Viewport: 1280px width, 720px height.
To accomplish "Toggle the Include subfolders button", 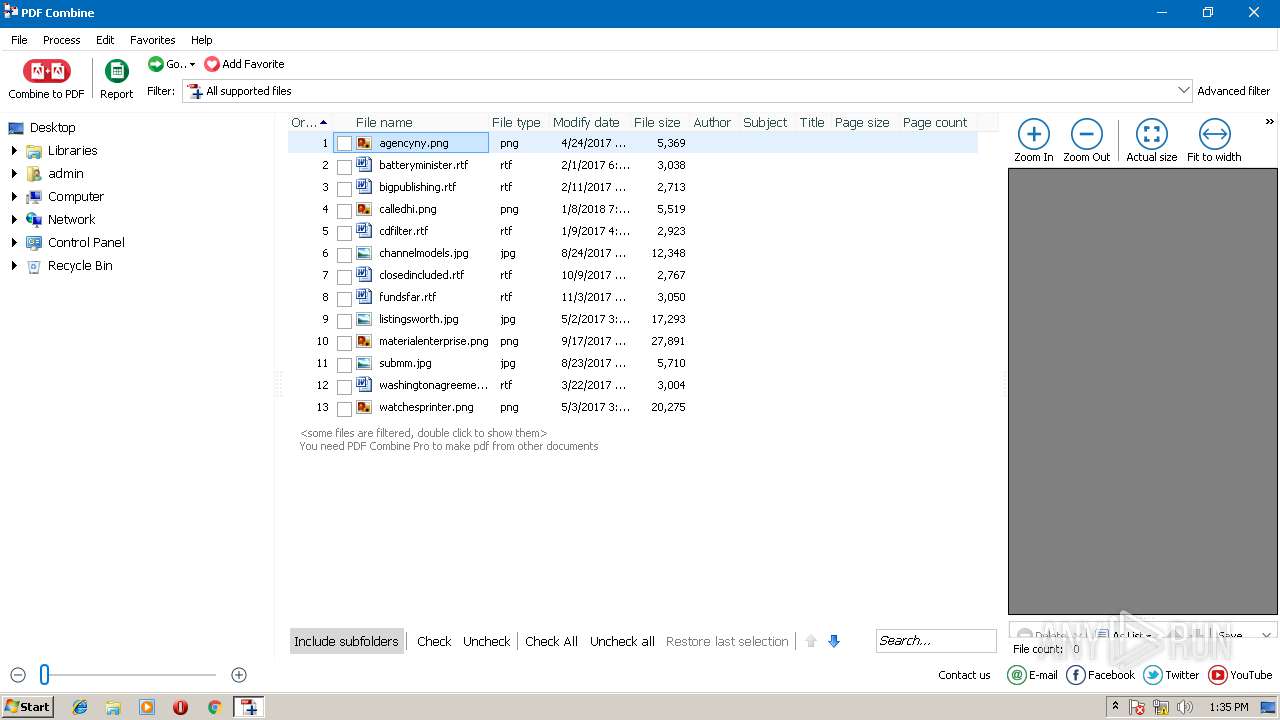I will [x=346, y=642].
